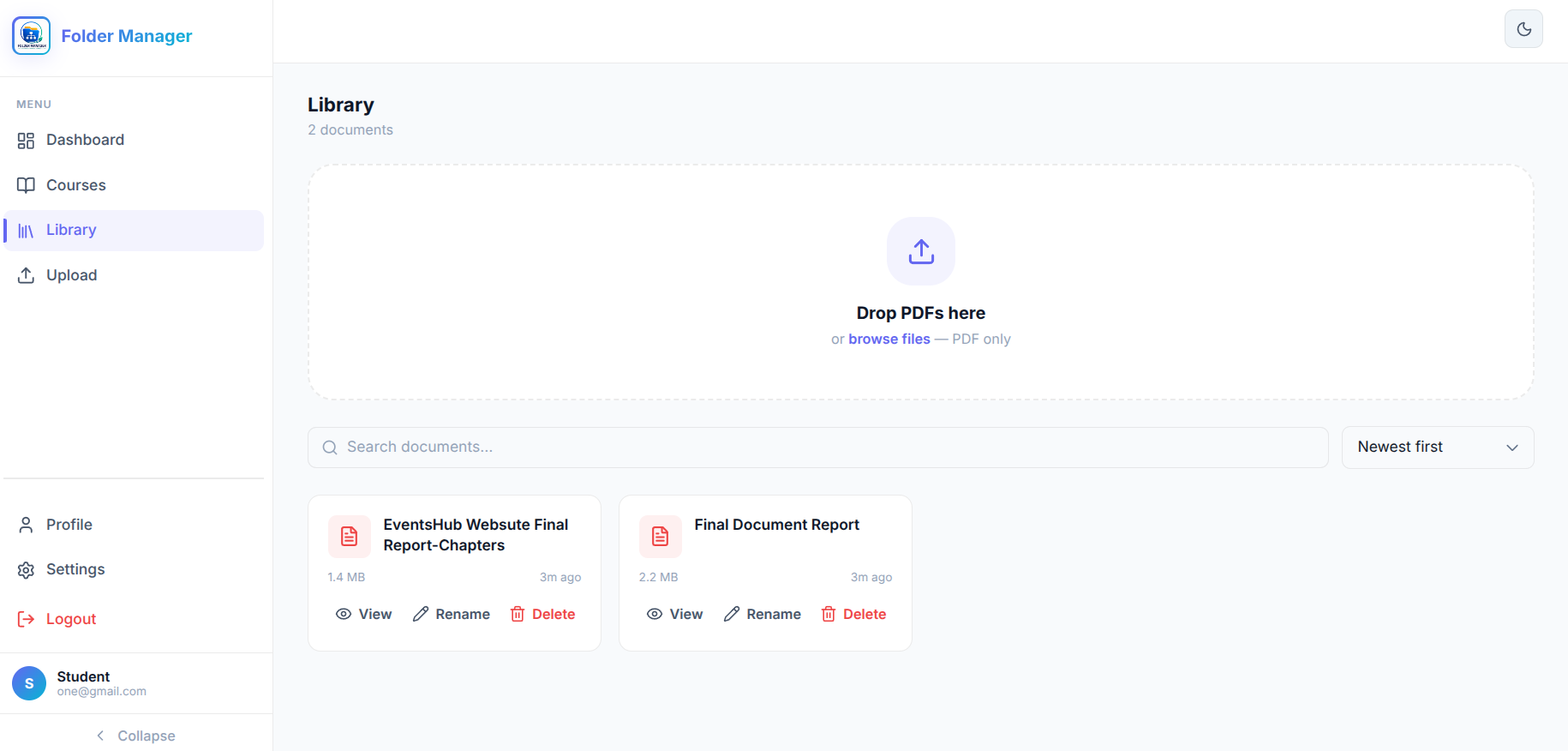Click the PDF icon on the Final Document Report card
The height and width of the screenshot is (751, 1568).
[661, 537]
